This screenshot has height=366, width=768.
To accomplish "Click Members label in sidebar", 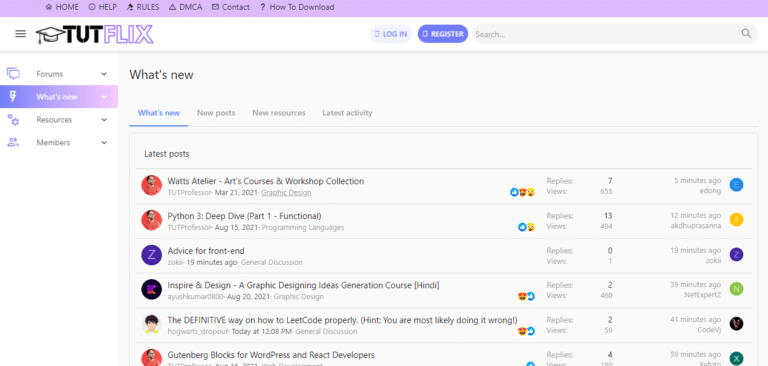I will click(53, 143).
